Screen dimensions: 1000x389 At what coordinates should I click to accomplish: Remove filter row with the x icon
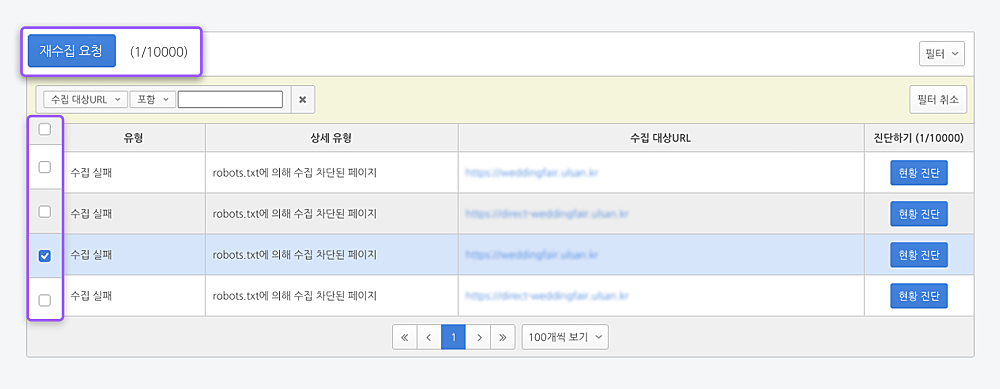(303, 99)
